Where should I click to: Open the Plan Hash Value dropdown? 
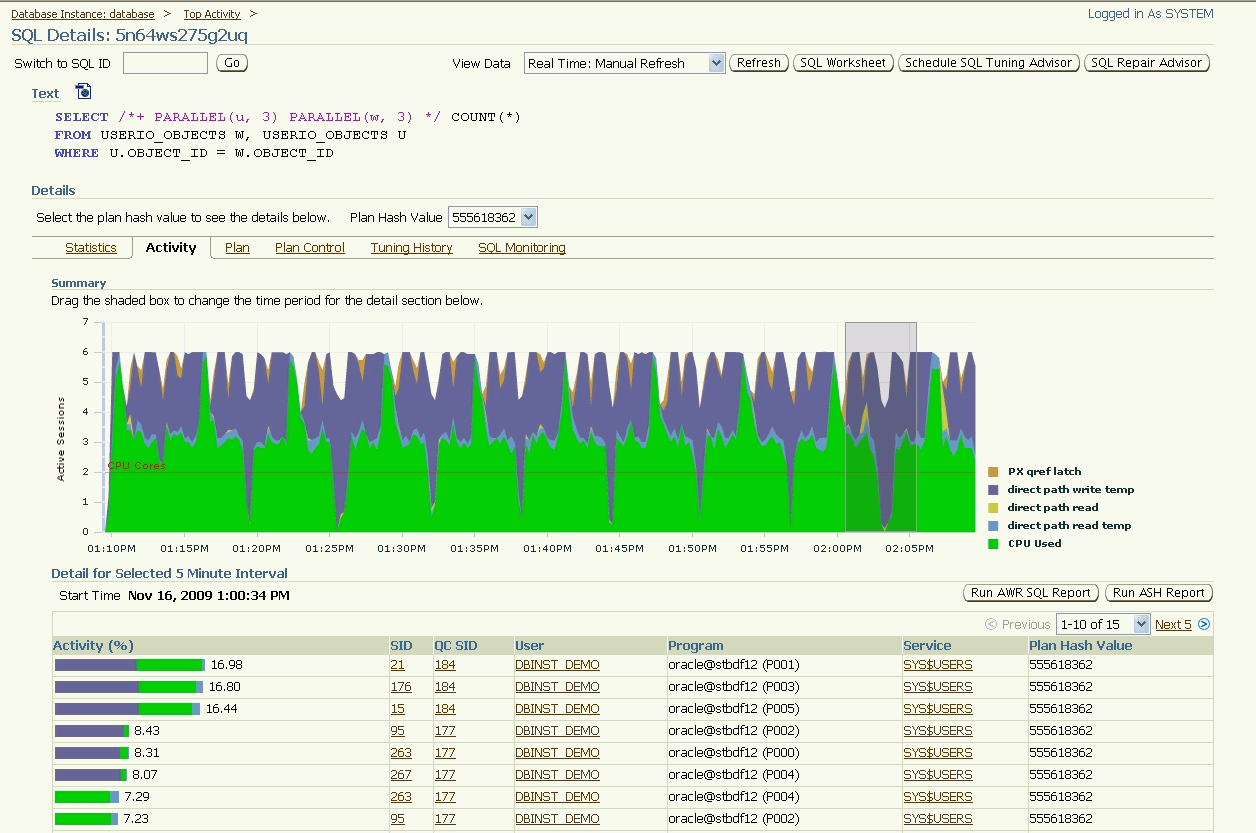(x=493, y=217)
